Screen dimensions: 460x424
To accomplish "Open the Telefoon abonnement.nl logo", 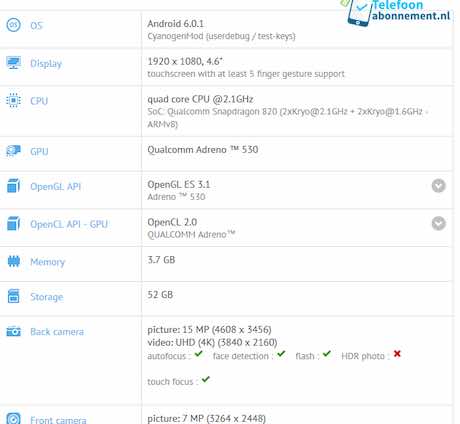I will click(x=398, y=12).
